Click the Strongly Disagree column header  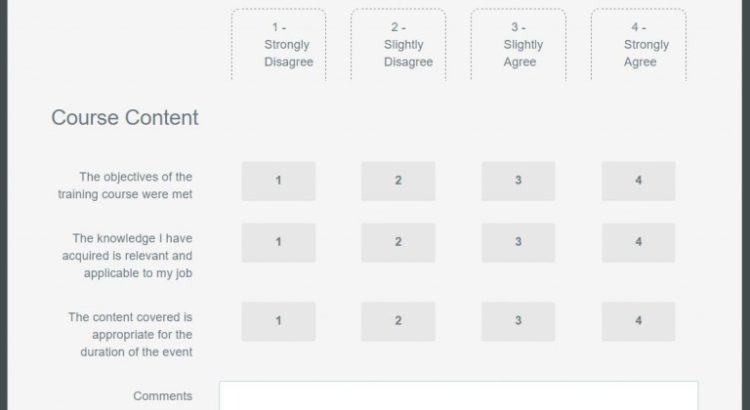(x=287, y=44)
